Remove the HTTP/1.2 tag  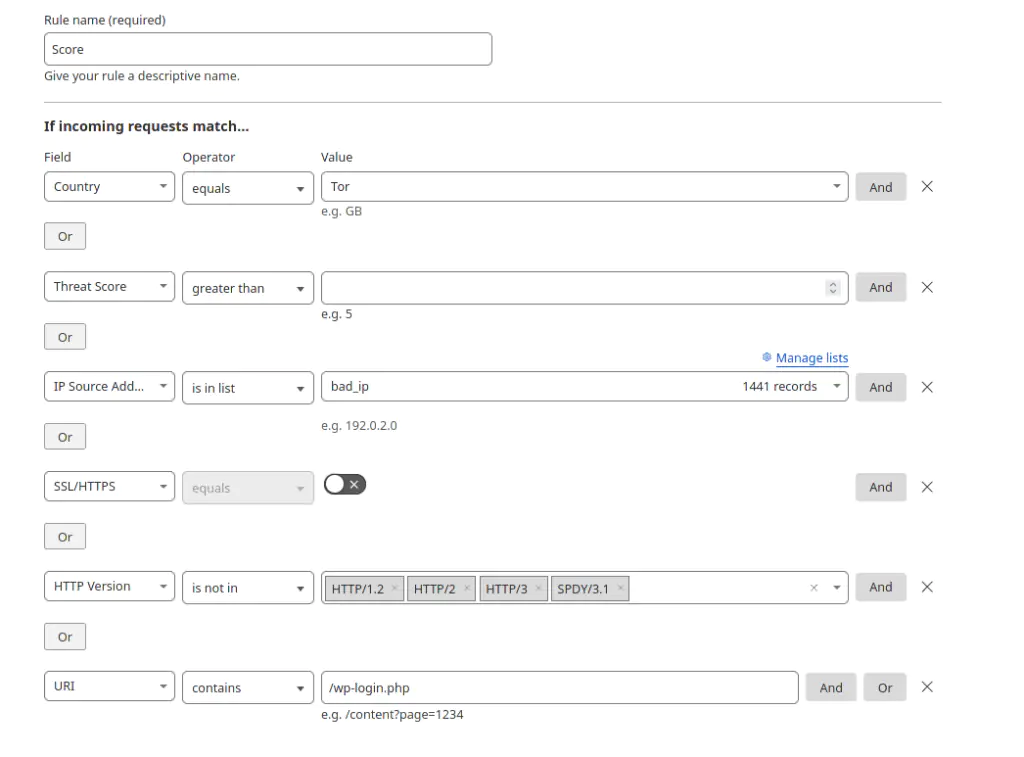(x=395, y=588)
